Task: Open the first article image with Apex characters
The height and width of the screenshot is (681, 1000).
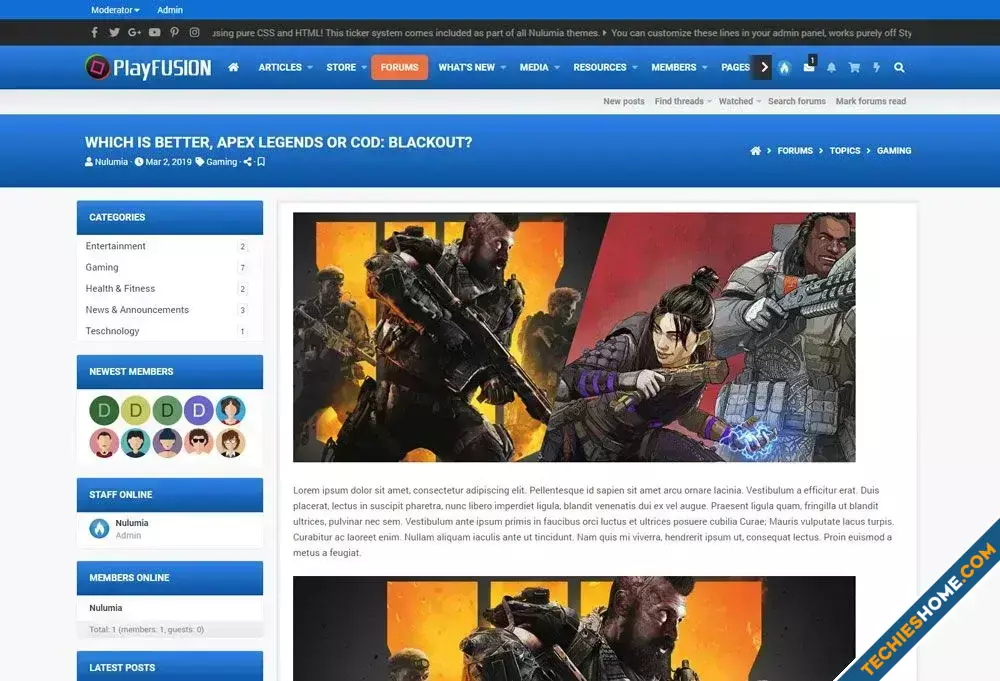Action: pyautogui.click(x=574, y=337)
